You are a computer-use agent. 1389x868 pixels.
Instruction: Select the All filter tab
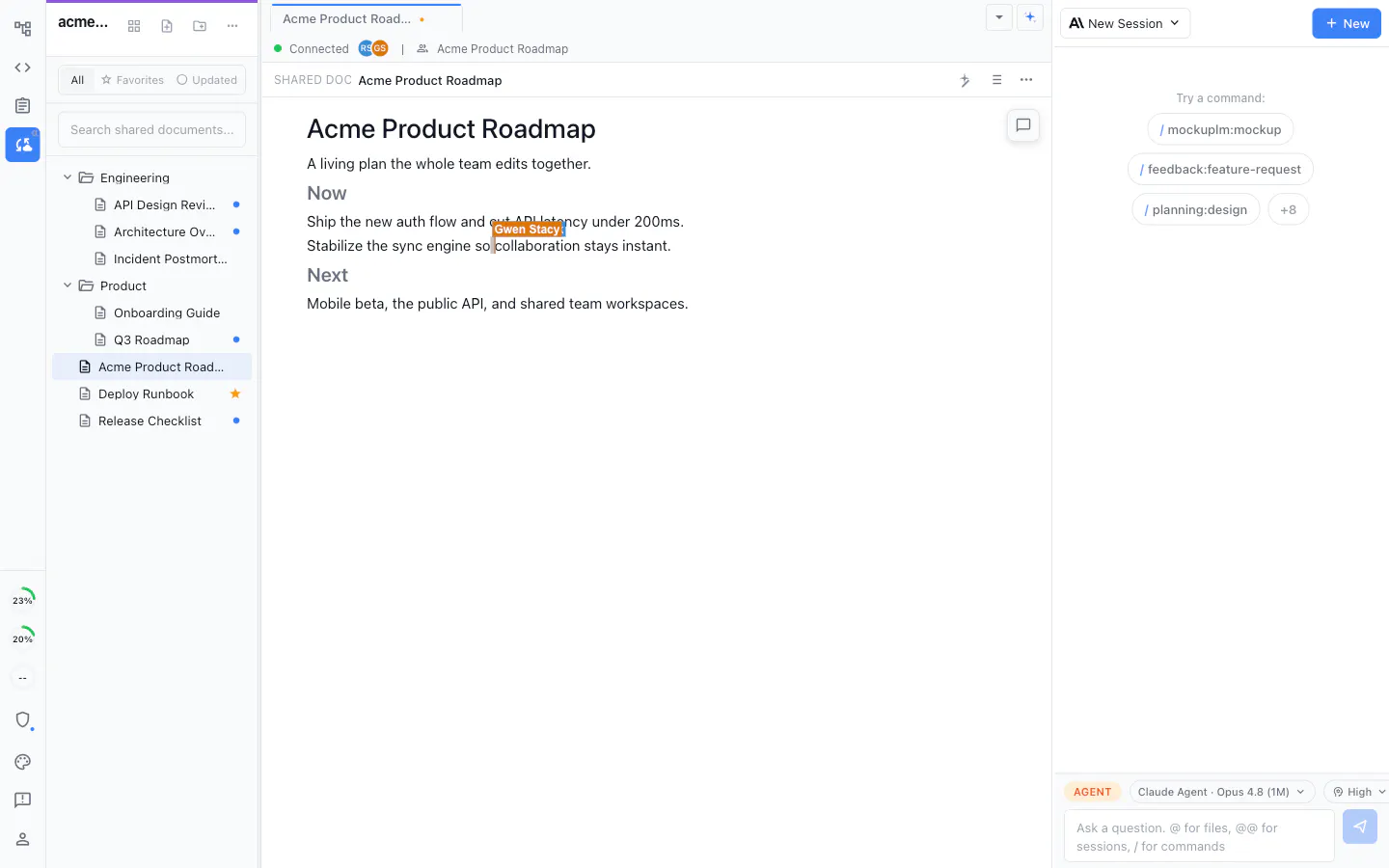[77, 80]
